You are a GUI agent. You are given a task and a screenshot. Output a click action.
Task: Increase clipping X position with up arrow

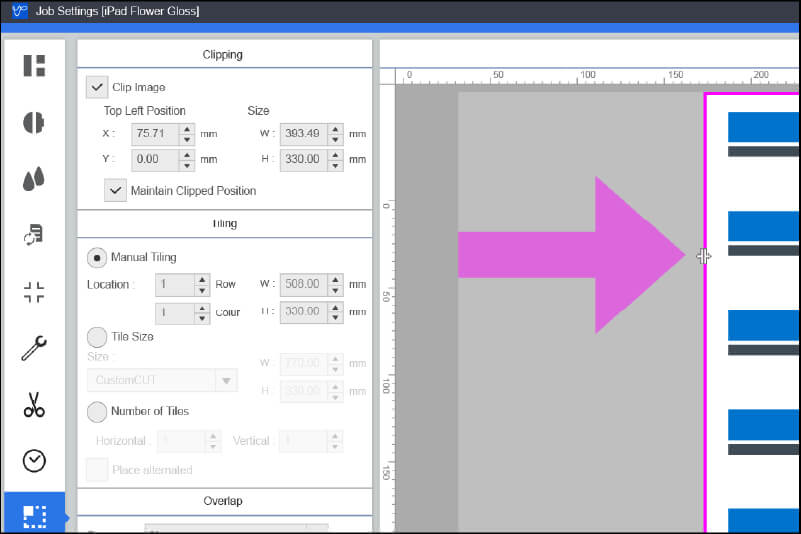tap(187, 128)
